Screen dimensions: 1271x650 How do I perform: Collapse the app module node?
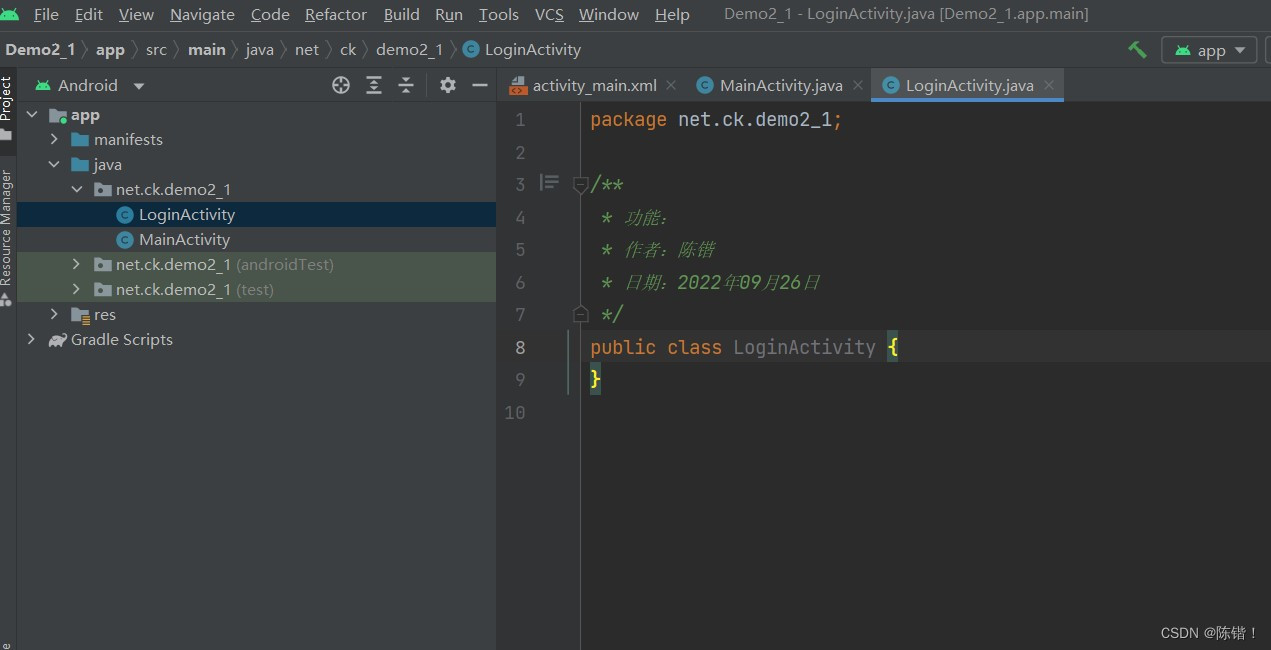[x=33, y=115]
